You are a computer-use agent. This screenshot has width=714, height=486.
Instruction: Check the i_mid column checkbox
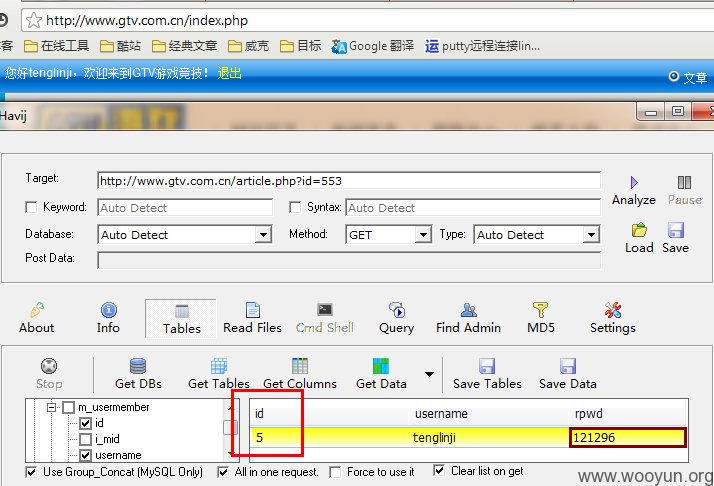click(86, 439)
